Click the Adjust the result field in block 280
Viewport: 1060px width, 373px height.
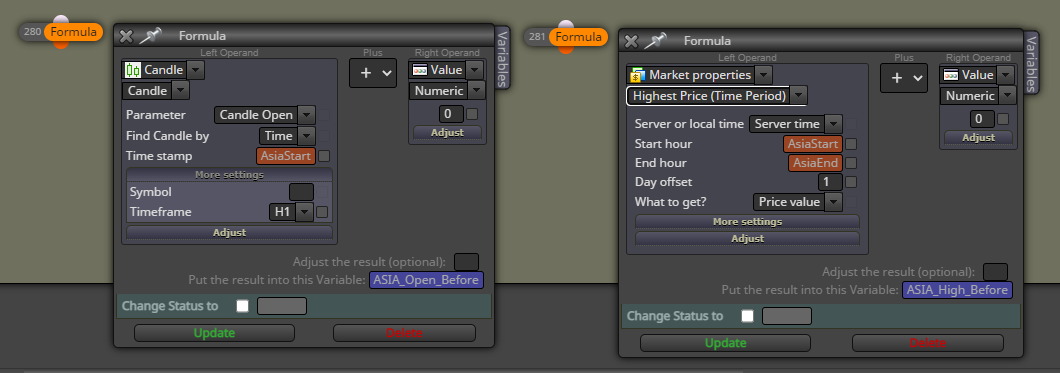pyautogui.click(x=466, y=262)
